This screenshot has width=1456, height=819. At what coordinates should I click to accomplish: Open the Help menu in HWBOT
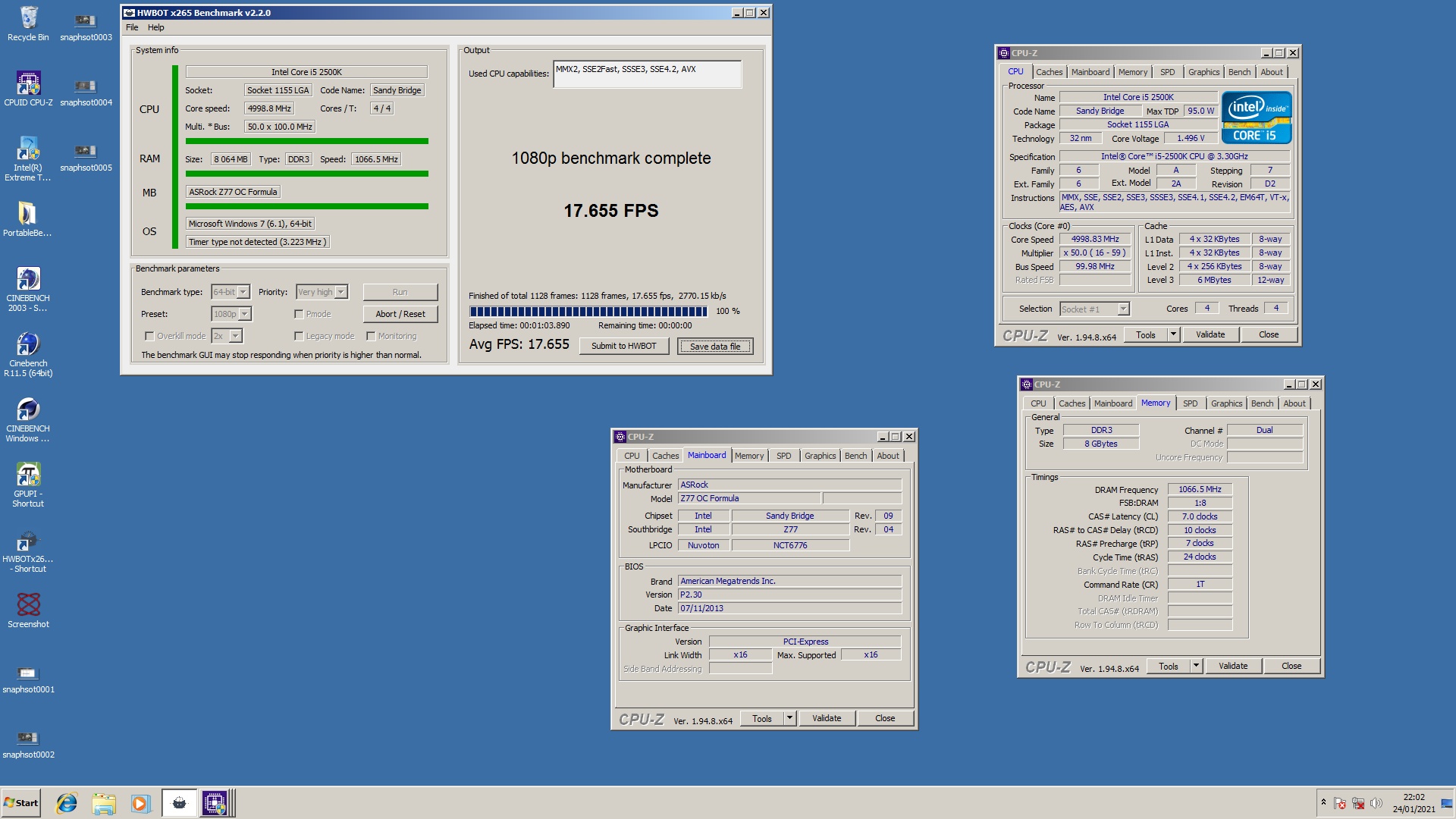155,27
